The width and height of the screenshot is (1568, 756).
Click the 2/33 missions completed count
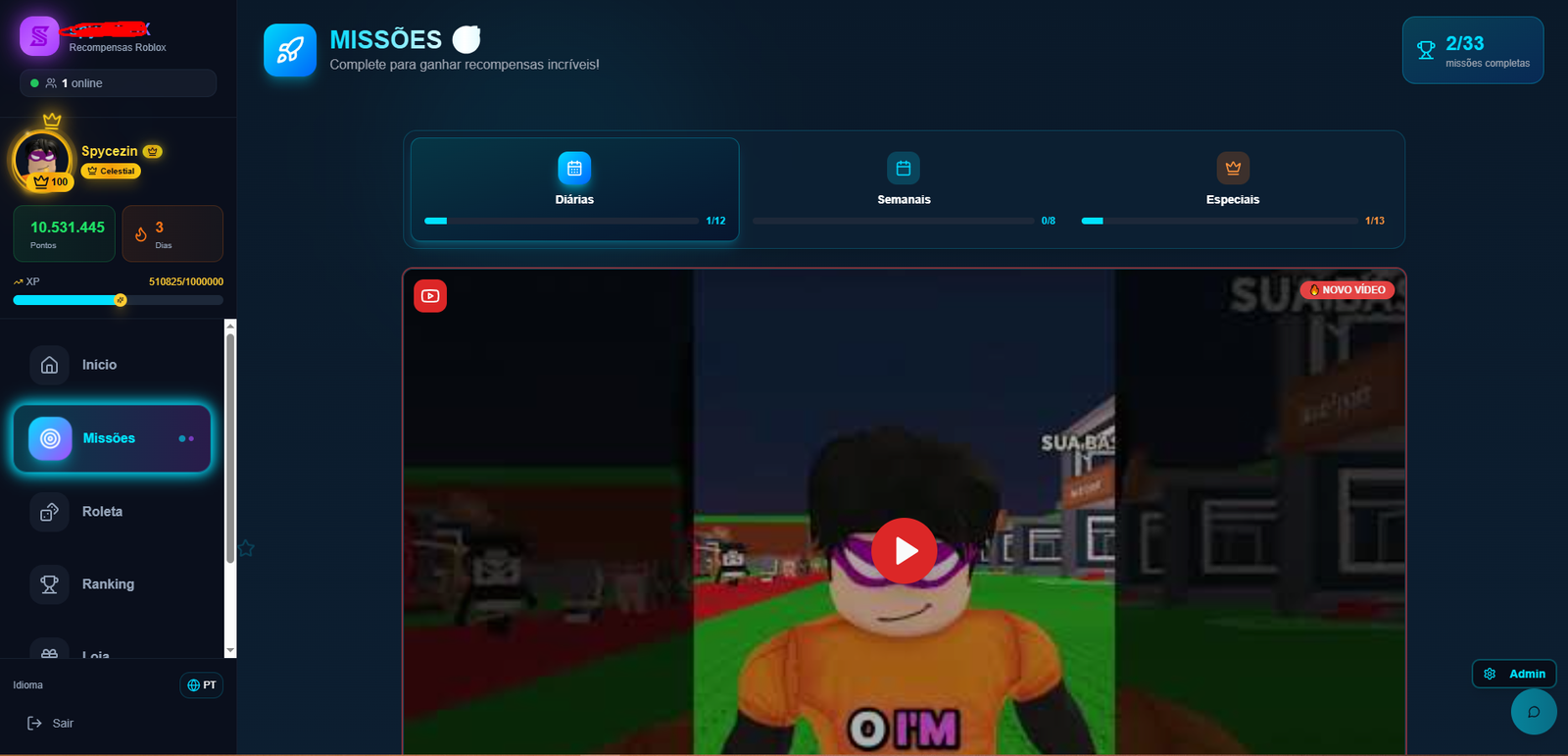(1464, 43)
